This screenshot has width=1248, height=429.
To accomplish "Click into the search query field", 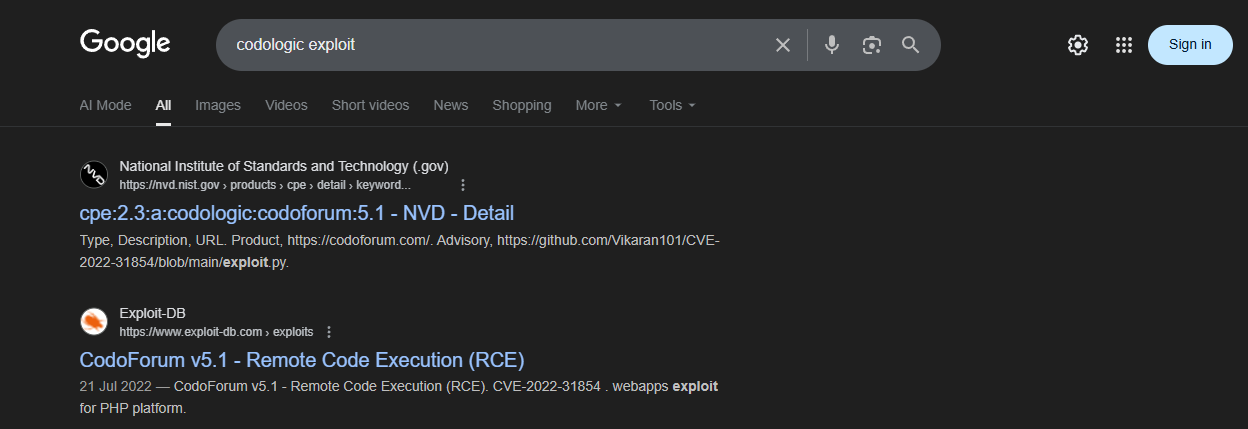I will pyautogui.click(x=490, y=45).
